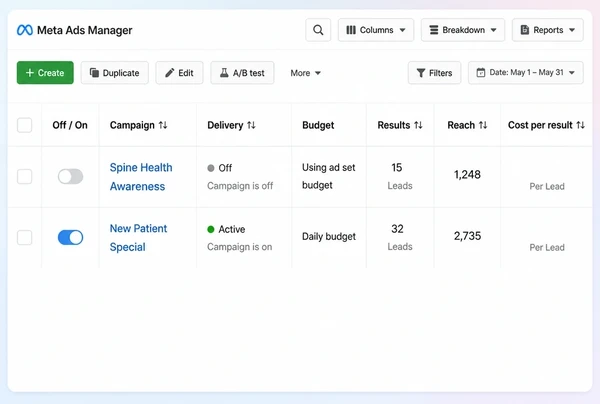The image size is (600, 404).
Task: Click the "Campaign is off" text
Action: (x=240, y=186)
